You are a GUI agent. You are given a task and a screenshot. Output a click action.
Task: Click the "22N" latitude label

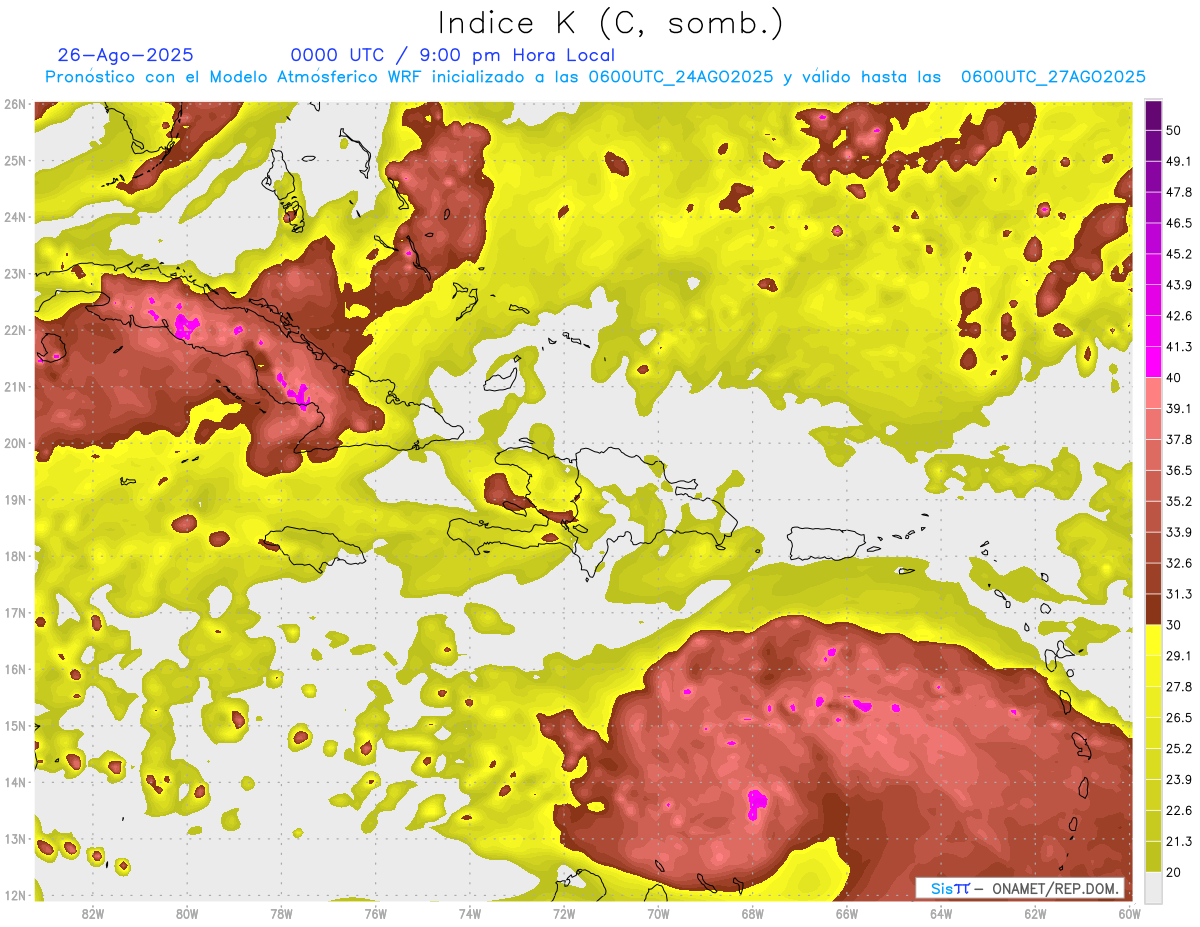coord(15,330)
